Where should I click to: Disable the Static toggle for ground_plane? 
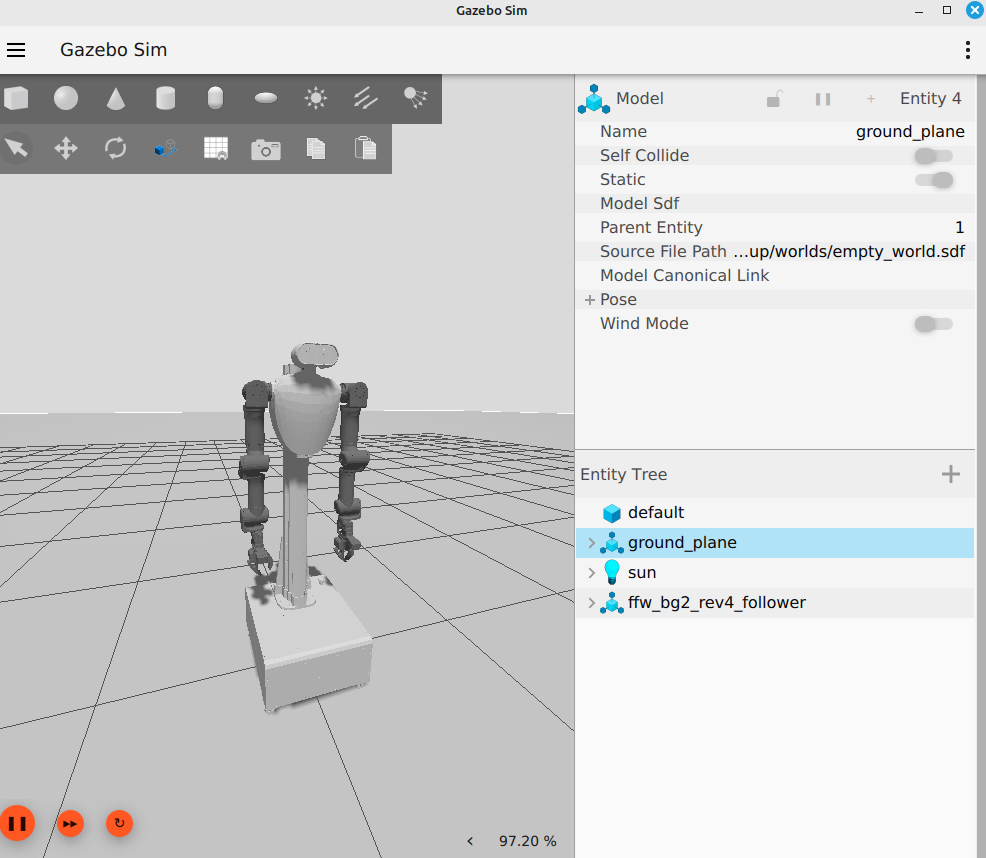point(933,179)
